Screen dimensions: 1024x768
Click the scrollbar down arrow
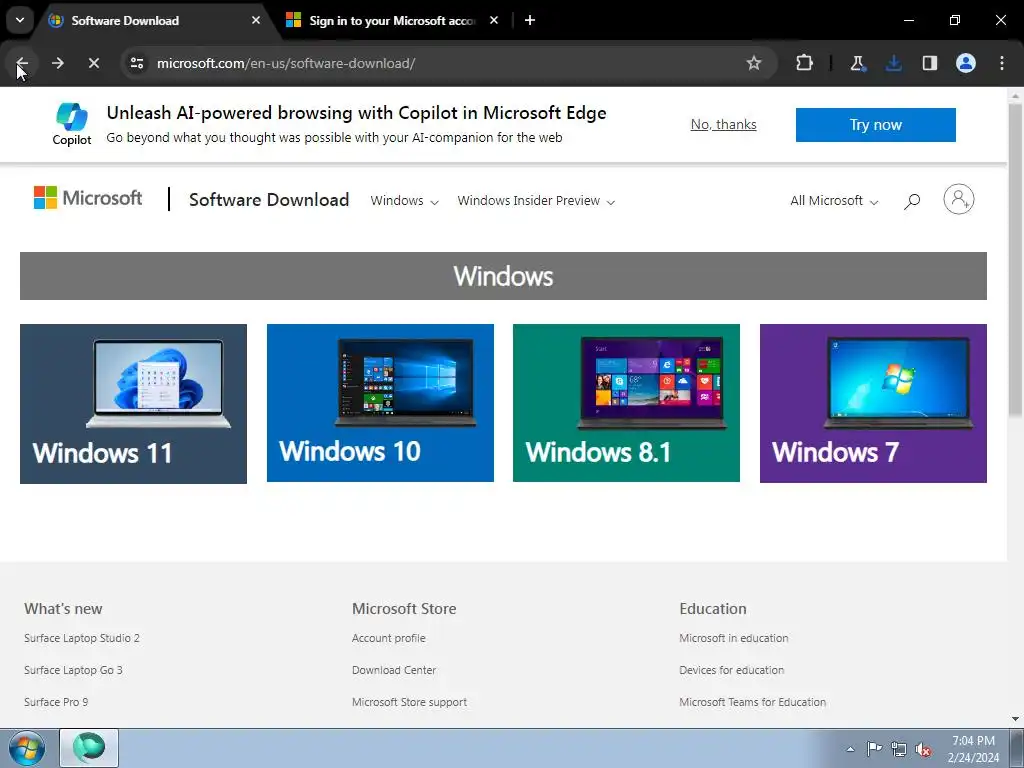point(1015,719)
